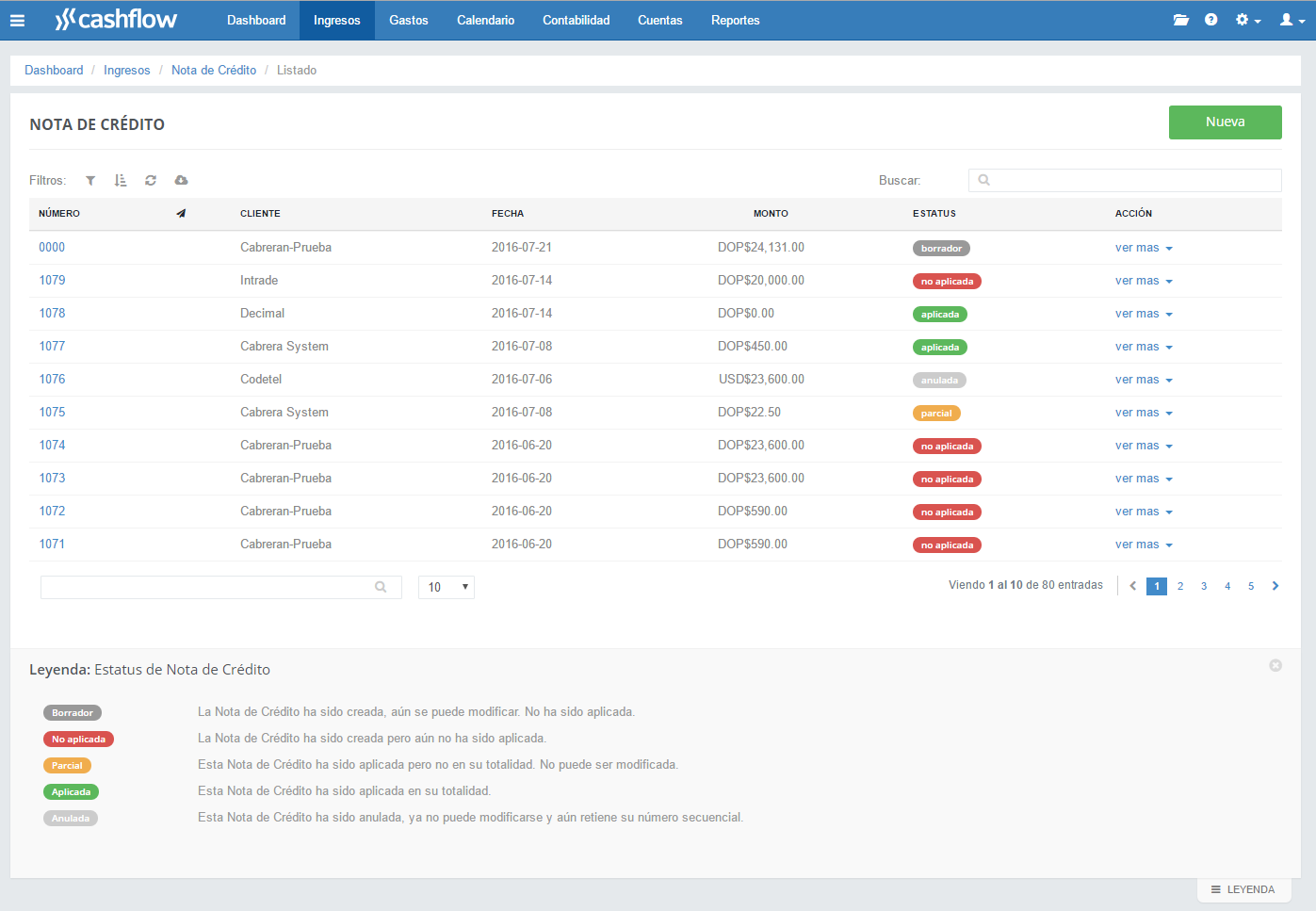Focus the bottom table search field
This screenshot has height=911, width=1316.
[x=221, y=587]
